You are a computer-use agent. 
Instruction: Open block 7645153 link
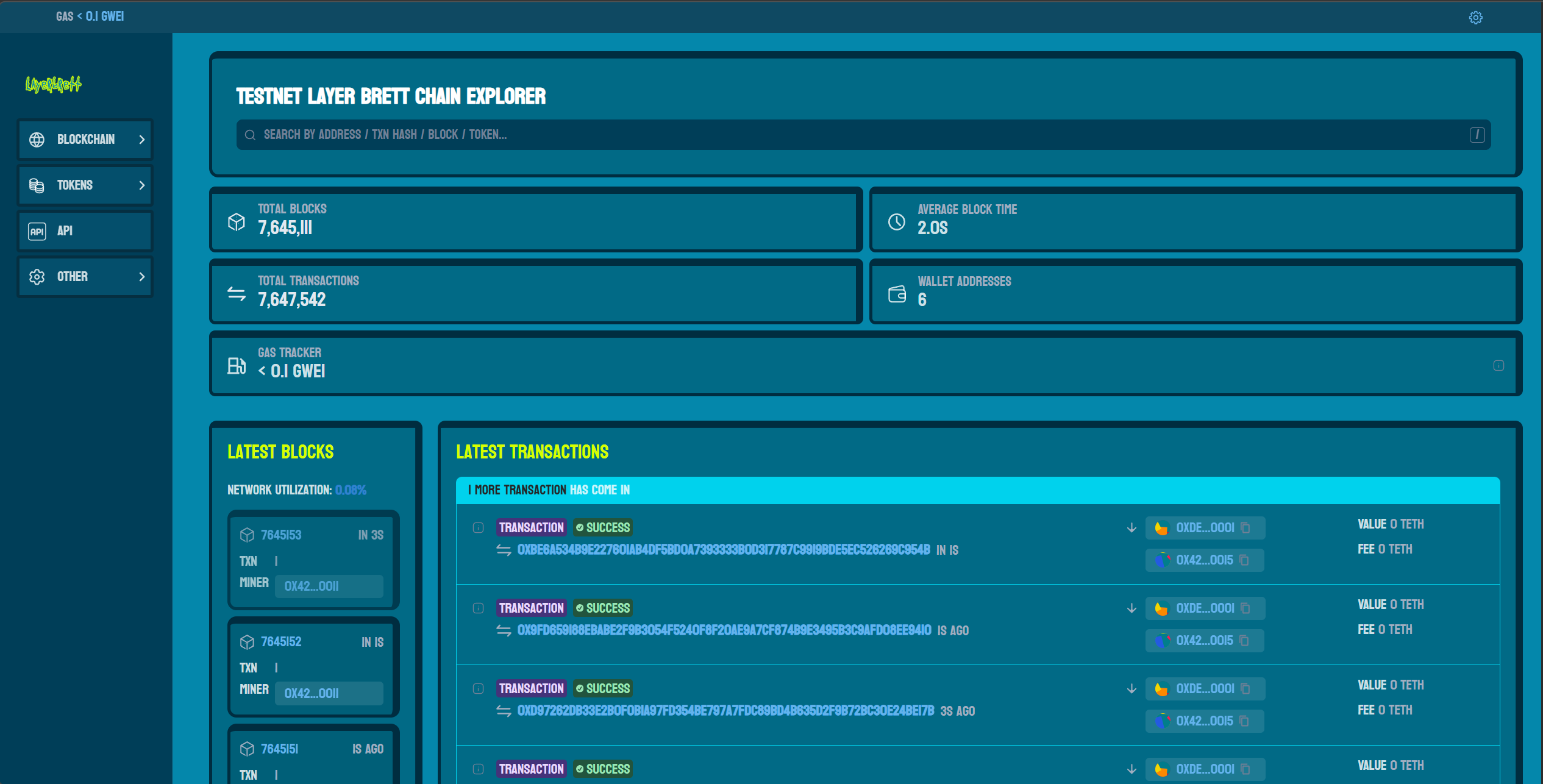pos(281,535)
